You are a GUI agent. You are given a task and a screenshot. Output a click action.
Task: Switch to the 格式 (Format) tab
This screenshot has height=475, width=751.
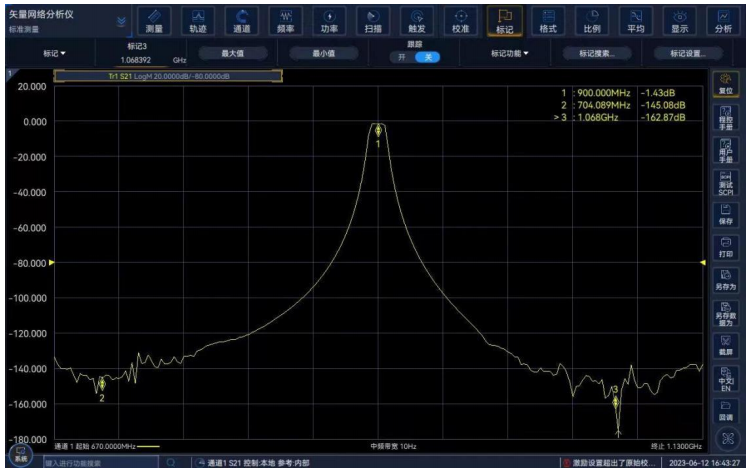pyautogui.click(x=548, y=19)
